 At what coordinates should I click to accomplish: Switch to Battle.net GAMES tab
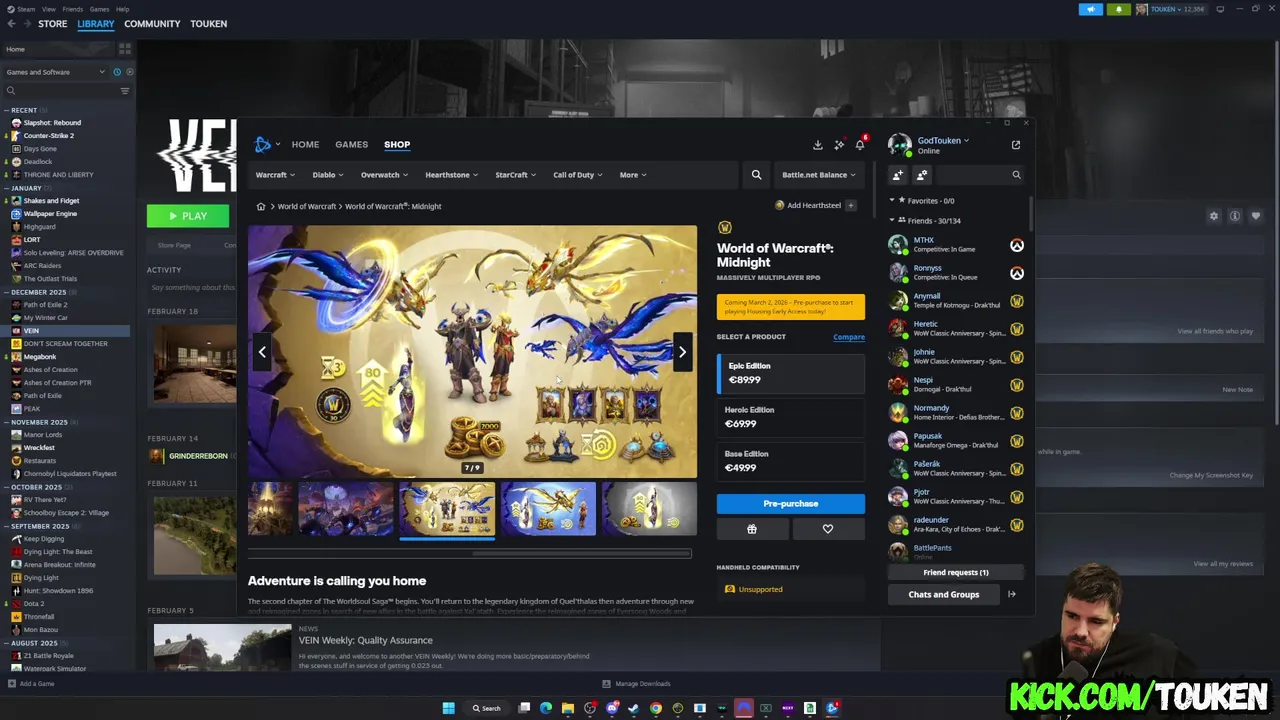click(351, 145)
